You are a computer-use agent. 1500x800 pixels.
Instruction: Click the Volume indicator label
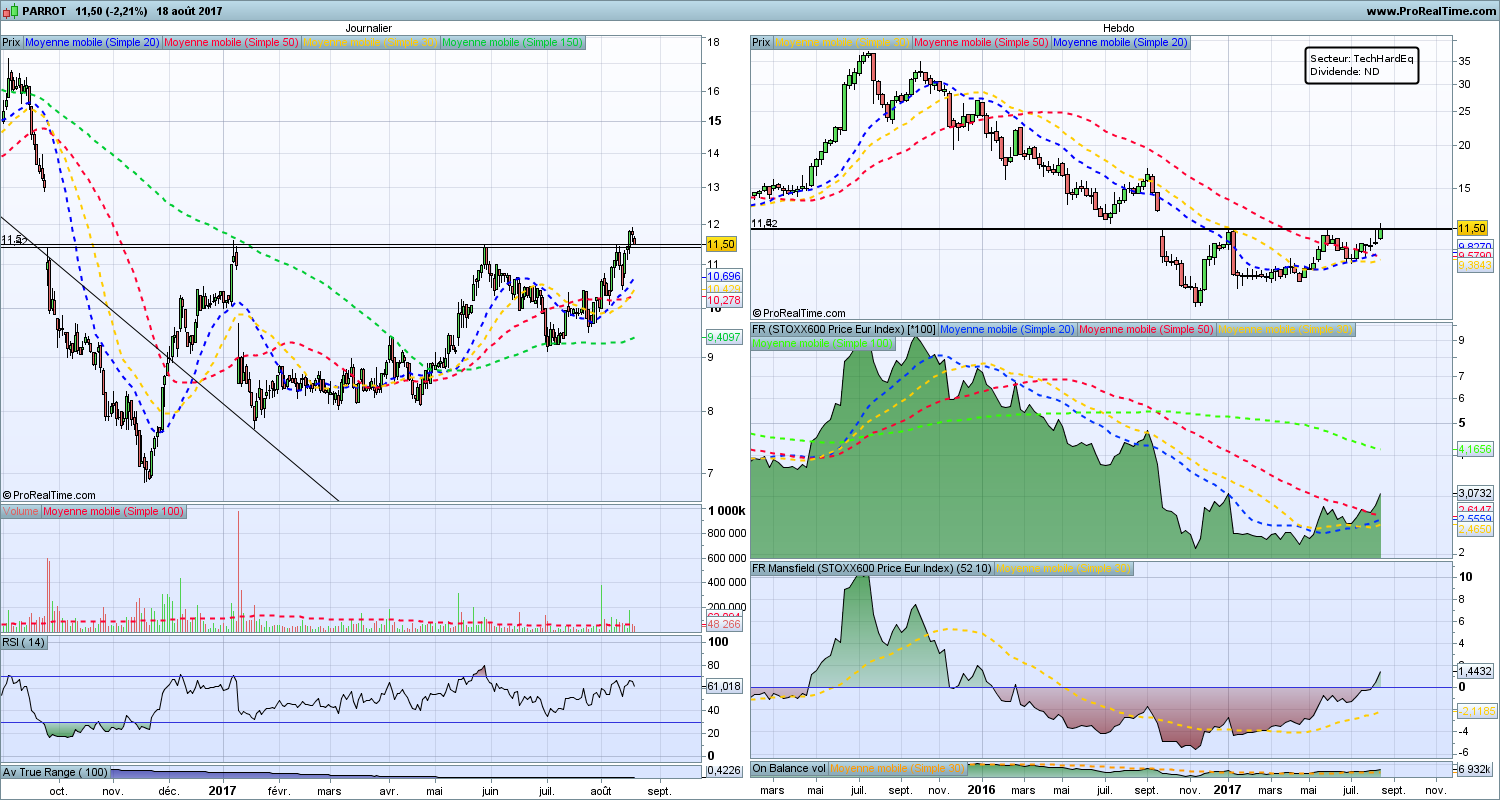20,512
